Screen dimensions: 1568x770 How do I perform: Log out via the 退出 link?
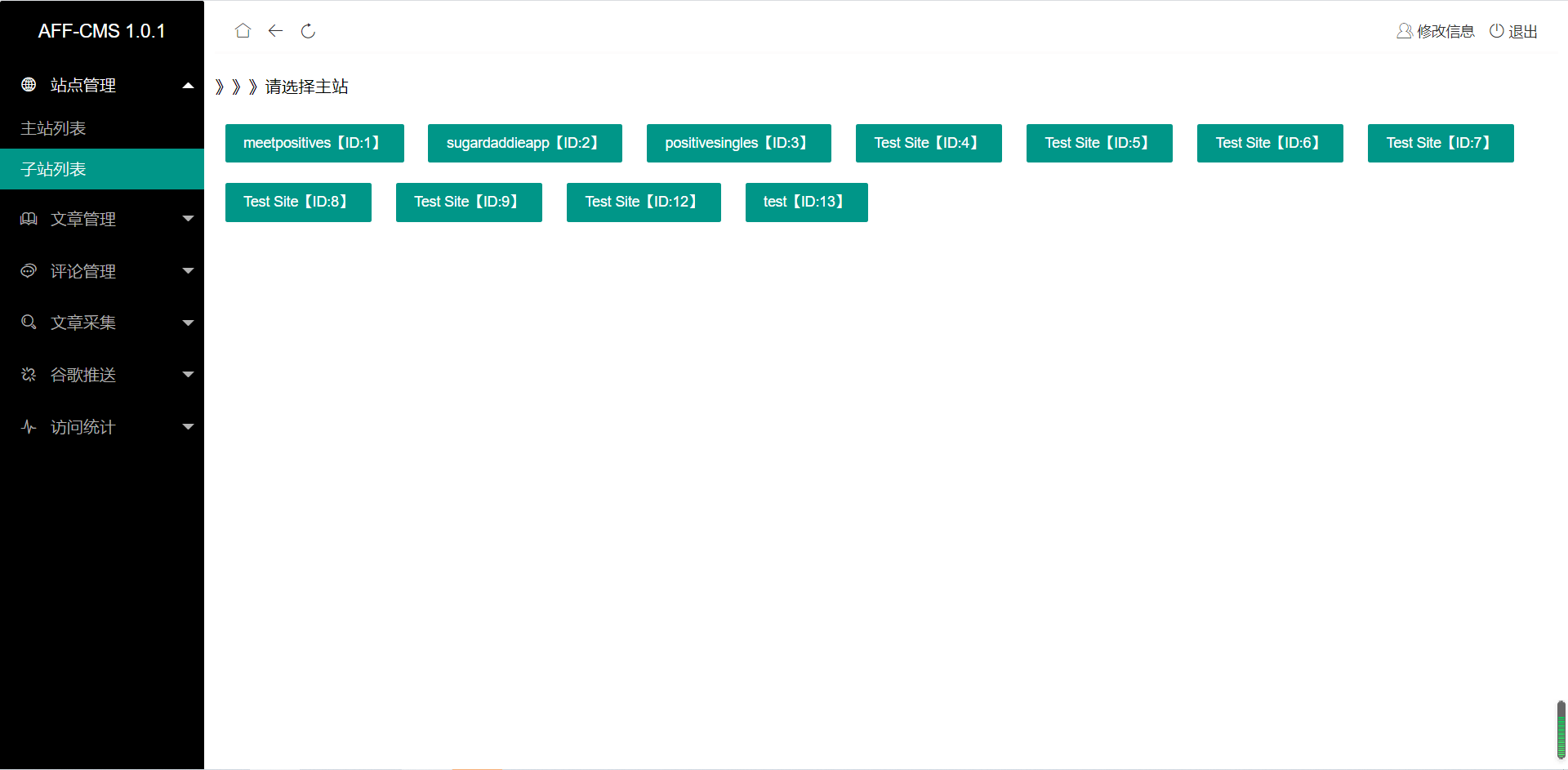1523,31
